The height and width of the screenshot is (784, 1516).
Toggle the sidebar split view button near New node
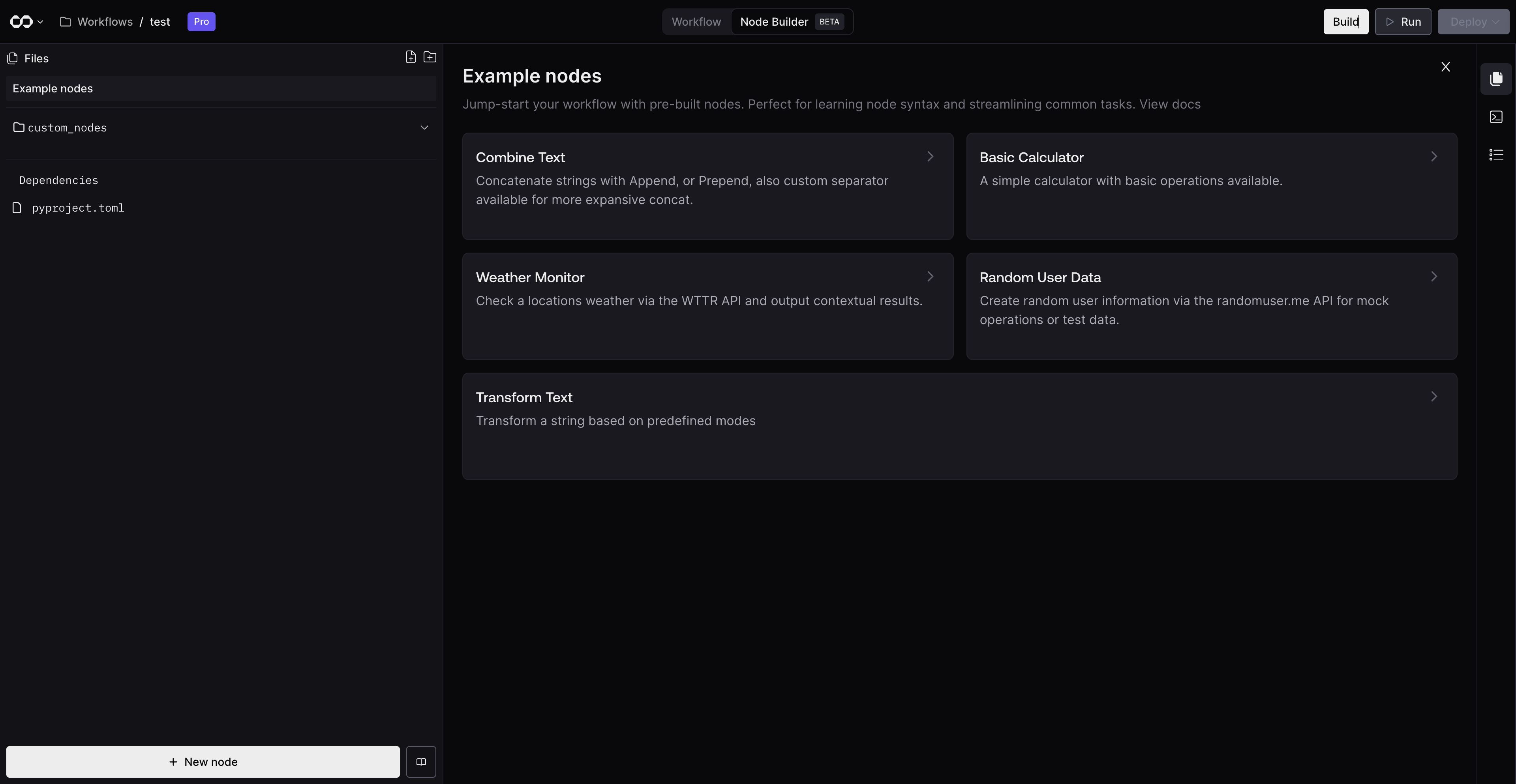click(x=421, y=761)
